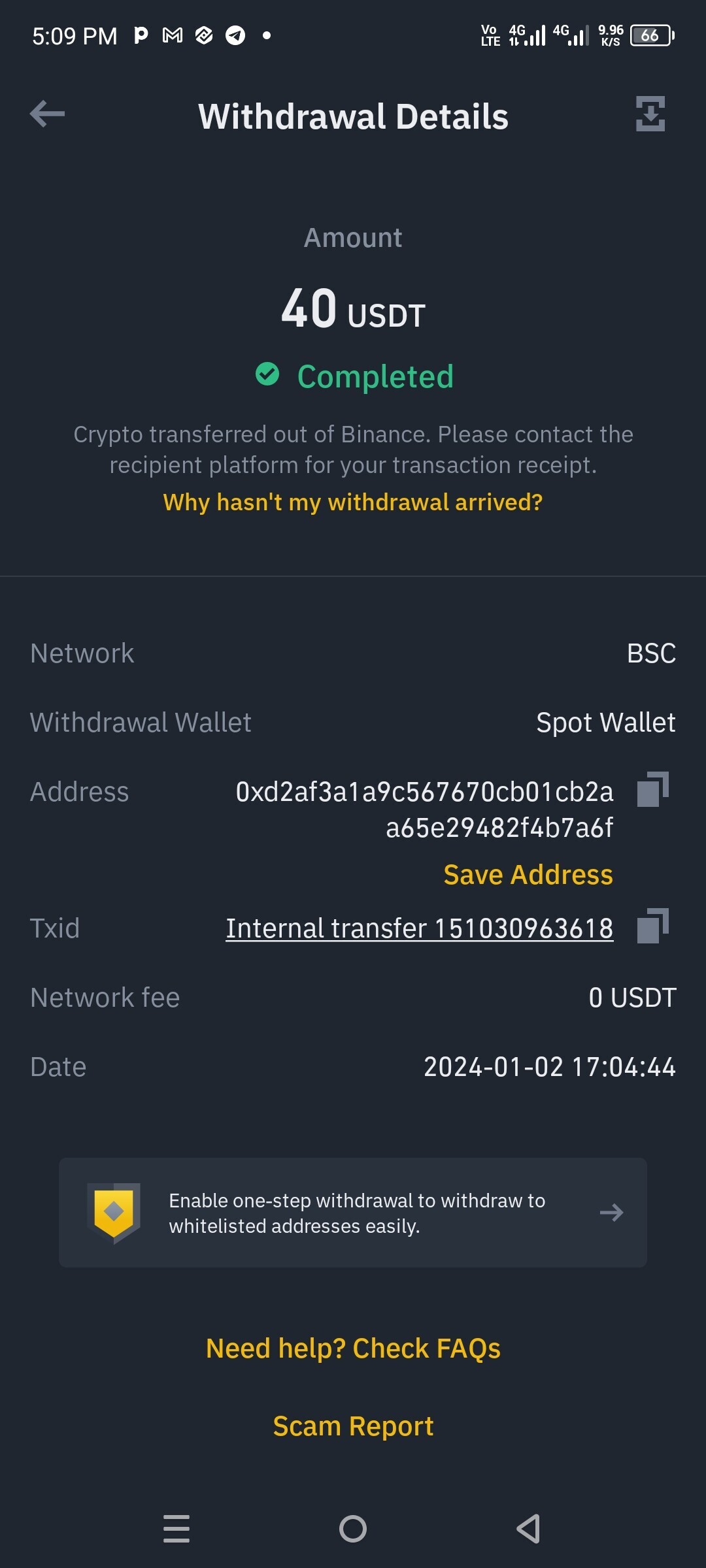
Task: Go back using the top-left arrow
Action: 47,114
